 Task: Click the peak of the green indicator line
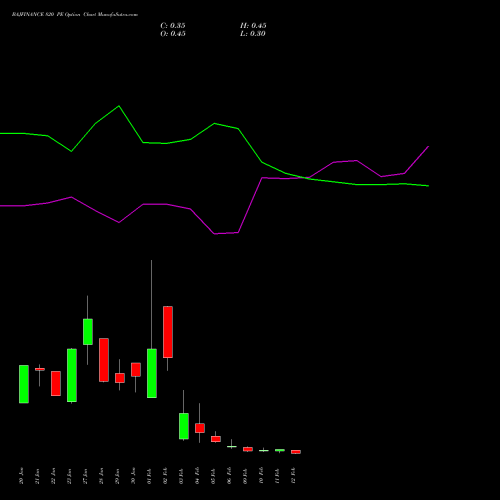click(x=119, y=106)
